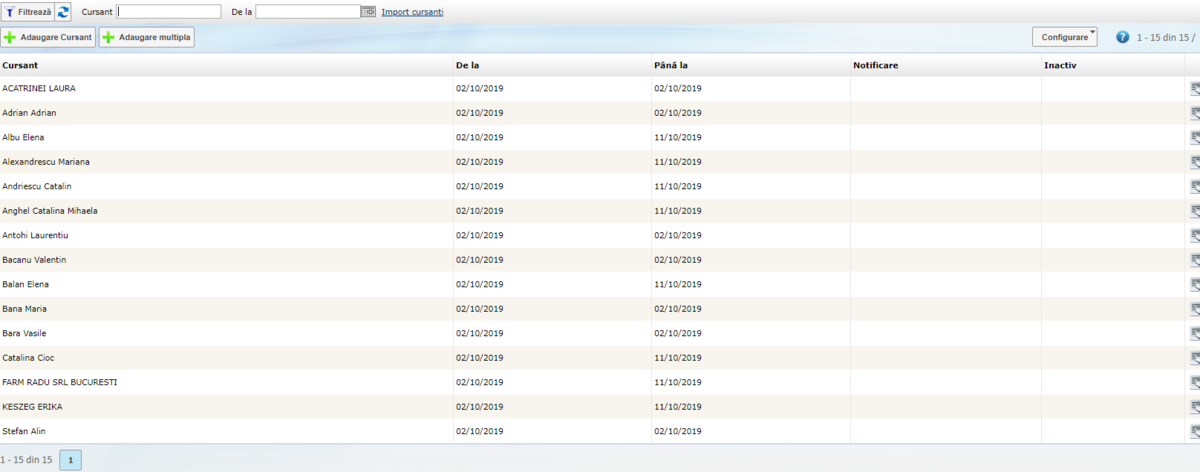Click edit icon for ACATRINEI LAURA row
The height and width of the screenshot is (472, 1200).
(x=1194, y=88)
